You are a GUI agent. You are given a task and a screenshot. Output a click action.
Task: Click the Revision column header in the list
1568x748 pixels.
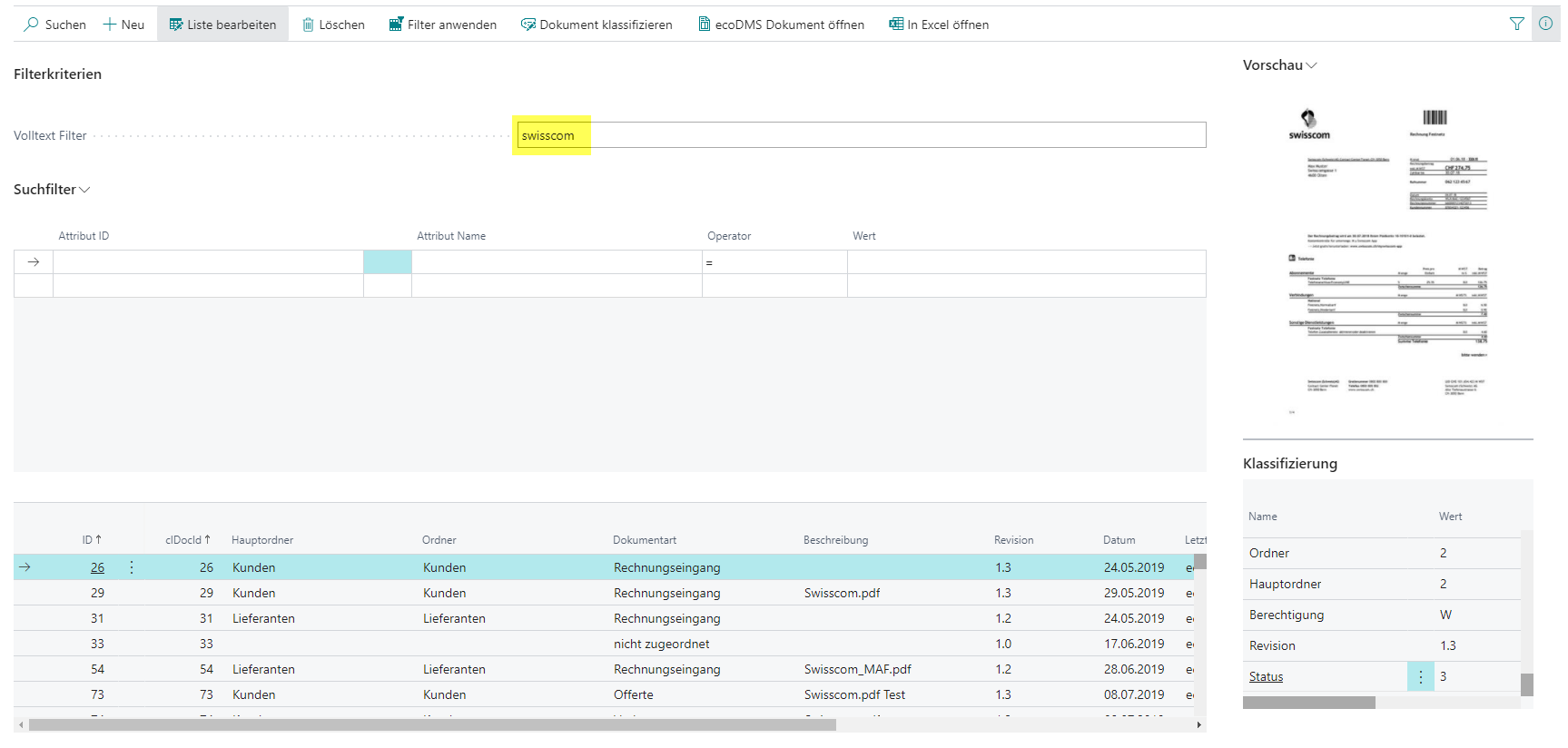(1014, 540)
